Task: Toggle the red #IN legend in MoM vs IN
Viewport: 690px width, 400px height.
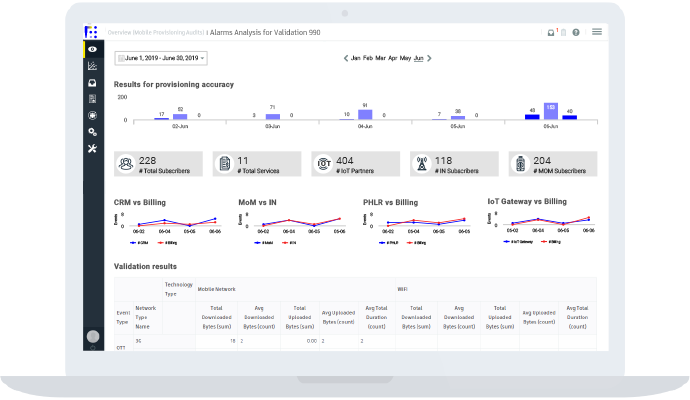Action: coord(290,243)
